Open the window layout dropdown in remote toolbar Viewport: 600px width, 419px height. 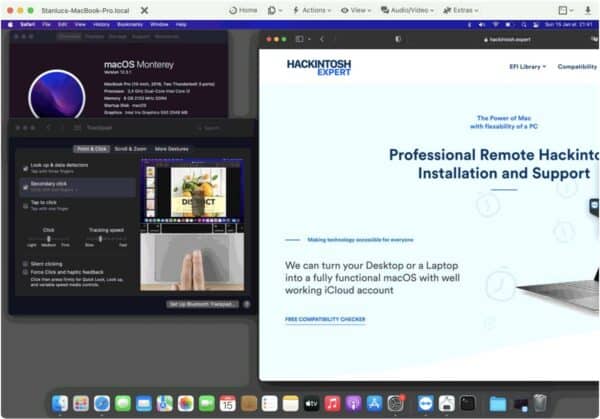click(566, 10)
